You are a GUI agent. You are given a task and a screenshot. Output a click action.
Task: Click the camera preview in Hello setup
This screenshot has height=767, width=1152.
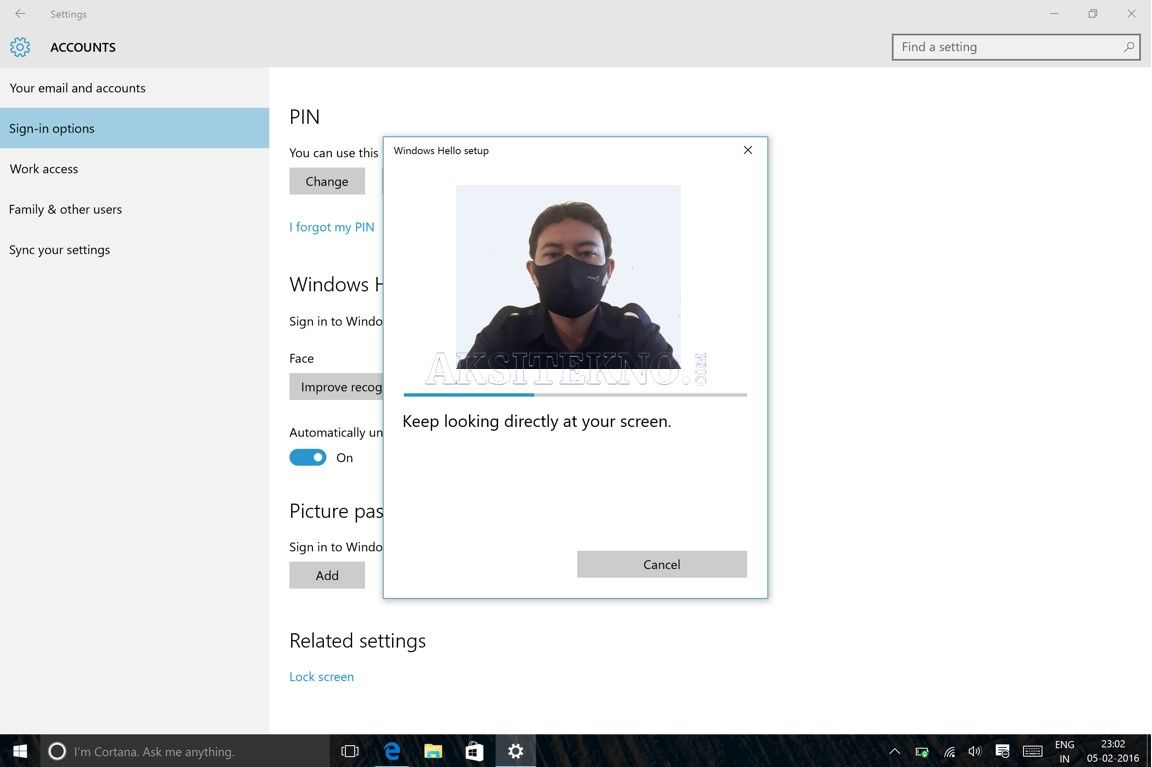569,277
